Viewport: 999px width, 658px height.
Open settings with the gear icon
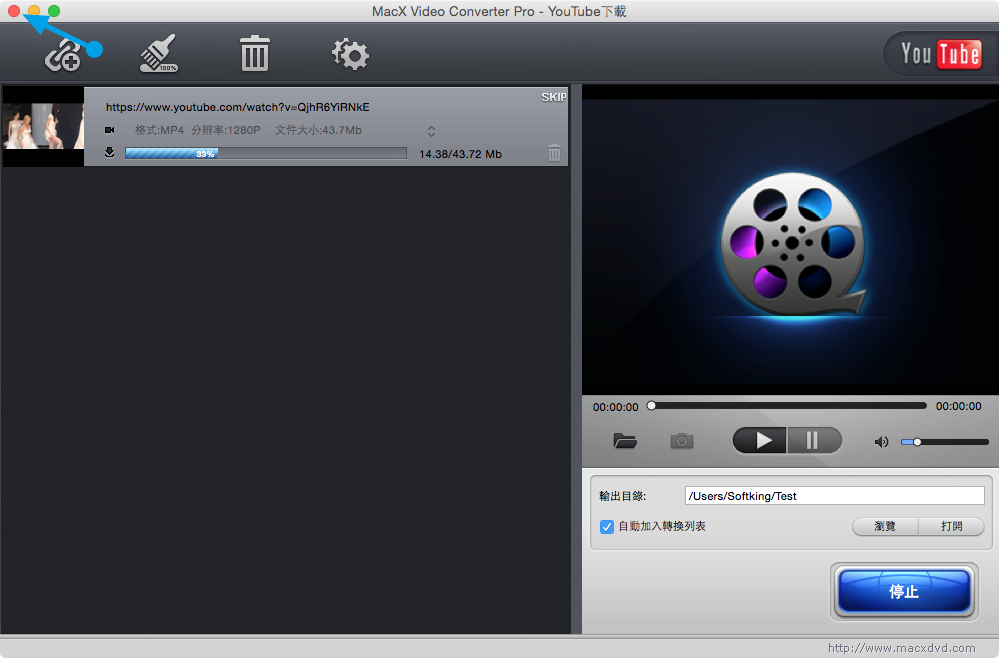click(350, 54)
